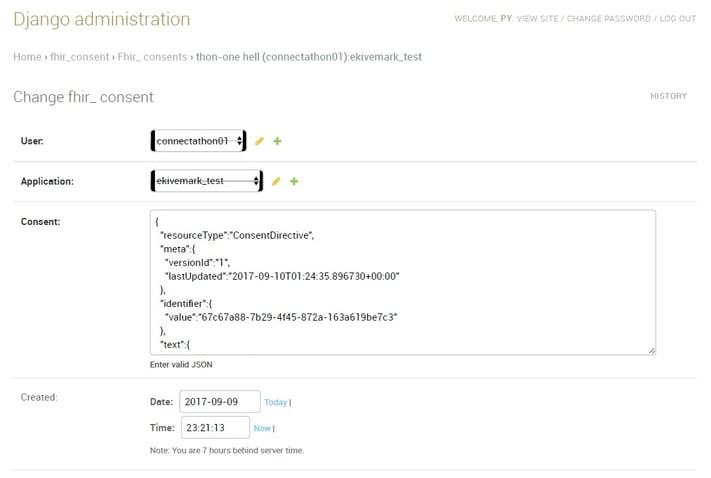711x478 pixels.
Task: Click inside the Consent JSON text area
Action: (403, 282)
